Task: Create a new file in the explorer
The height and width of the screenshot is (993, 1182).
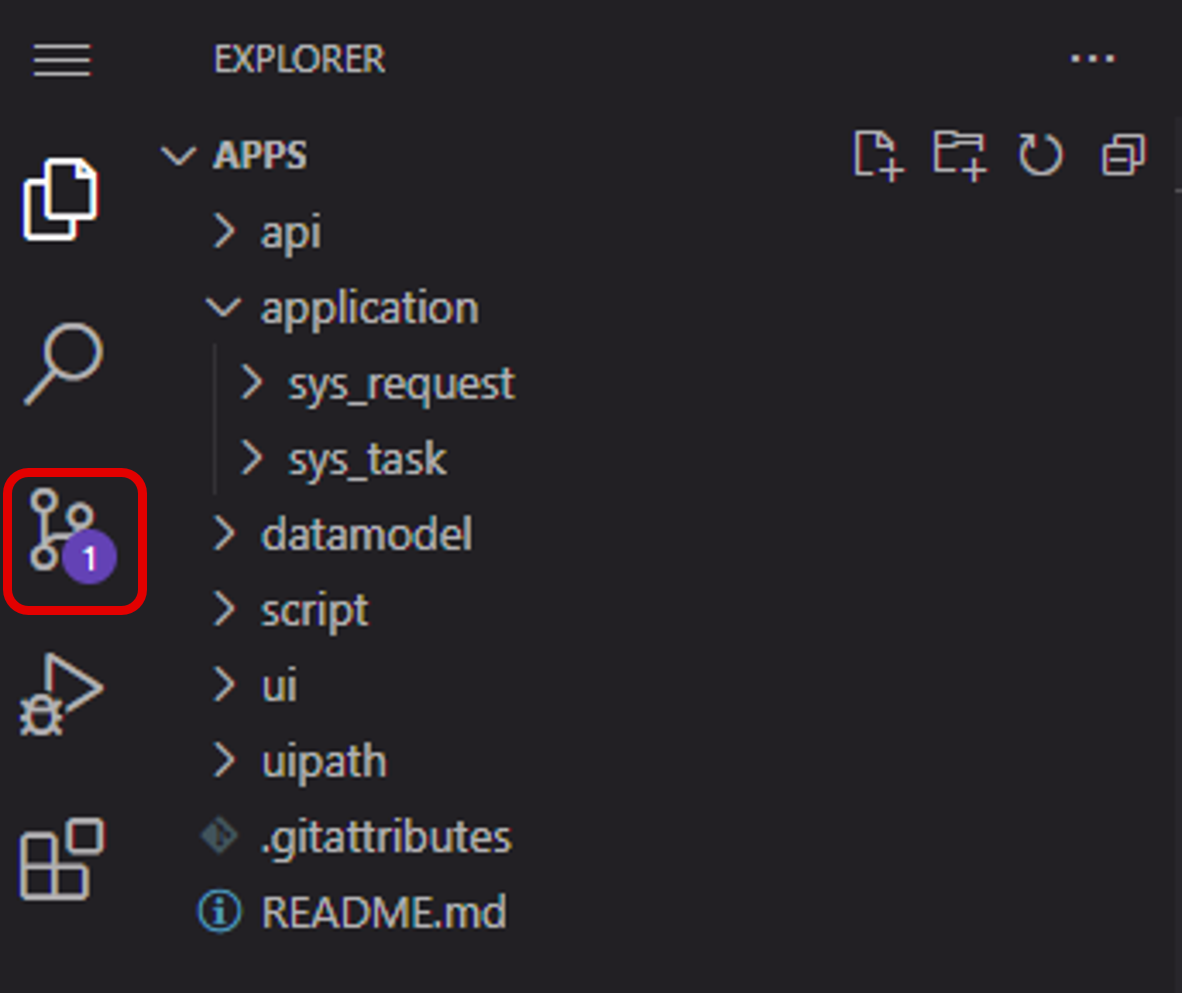Action: (880, 155)
